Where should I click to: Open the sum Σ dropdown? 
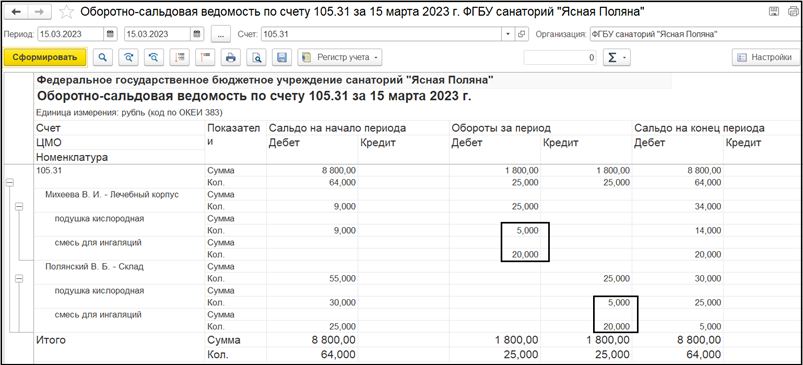[617, 57]
